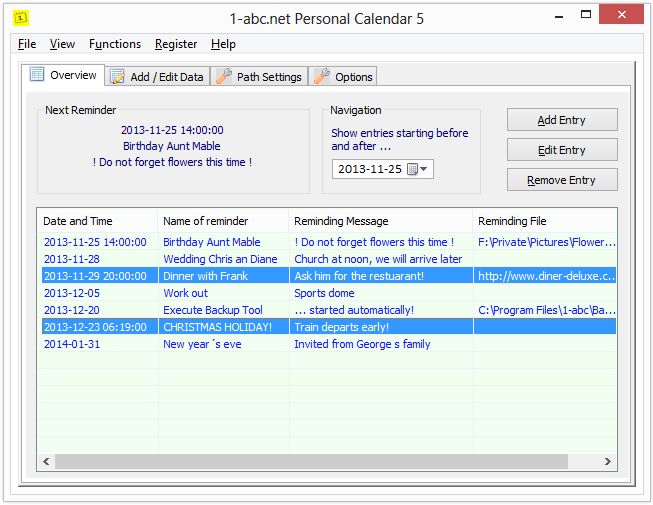Click '! Do not forget flowers this time !' table cell

pyautogui.click(x=374, y=242)
